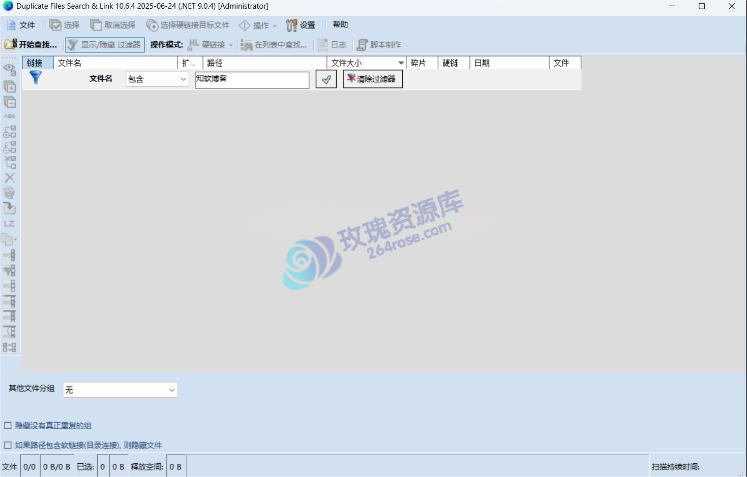Click the expand-all plus icon in sidebar
This screenshot has height=477, width=747.
click(x=10, y=86)
